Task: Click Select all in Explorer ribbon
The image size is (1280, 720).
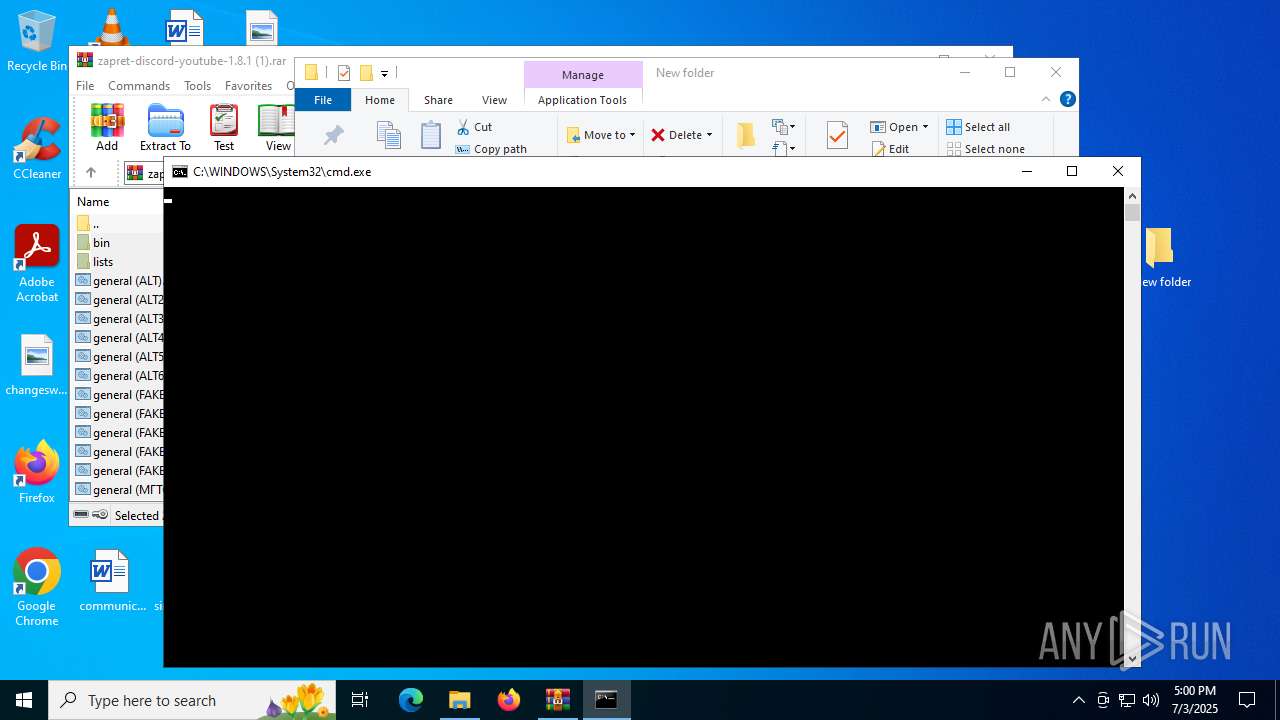Action: point(978,127)
